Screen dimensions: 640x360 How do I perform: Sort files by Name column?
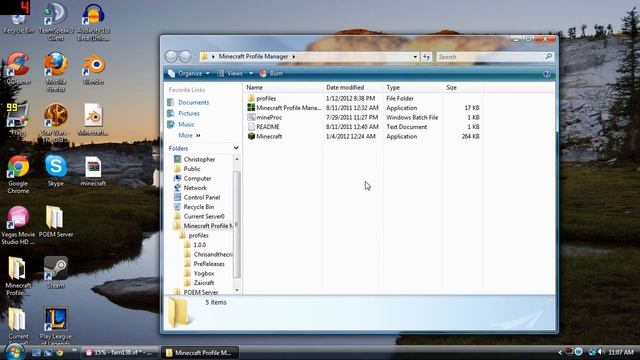(x=283, y=87)
